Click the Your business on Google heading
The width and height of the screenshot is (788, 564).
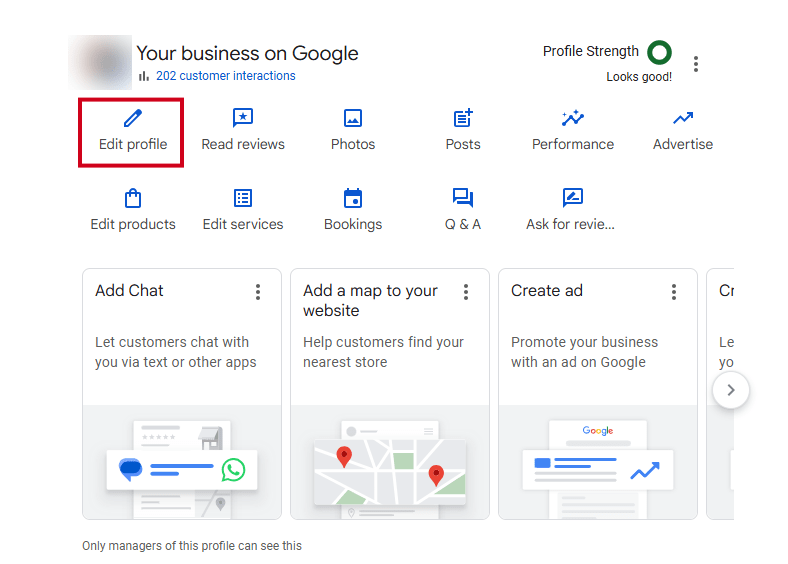(x=247, y=53)
